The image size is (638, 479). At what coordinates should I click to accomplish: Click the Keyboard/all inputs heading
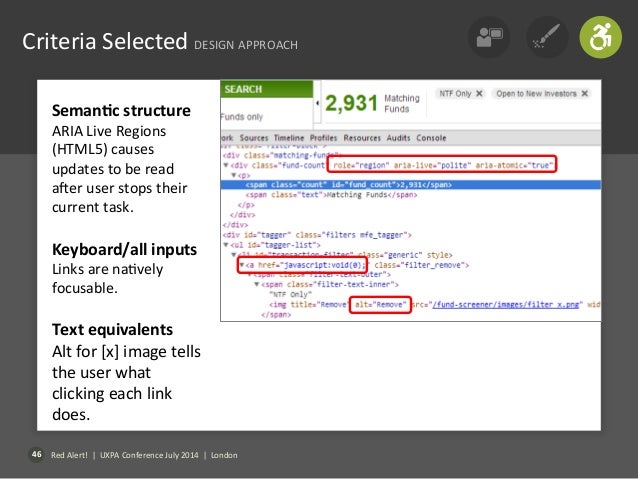pyautogui.click(x=125, y=249)
